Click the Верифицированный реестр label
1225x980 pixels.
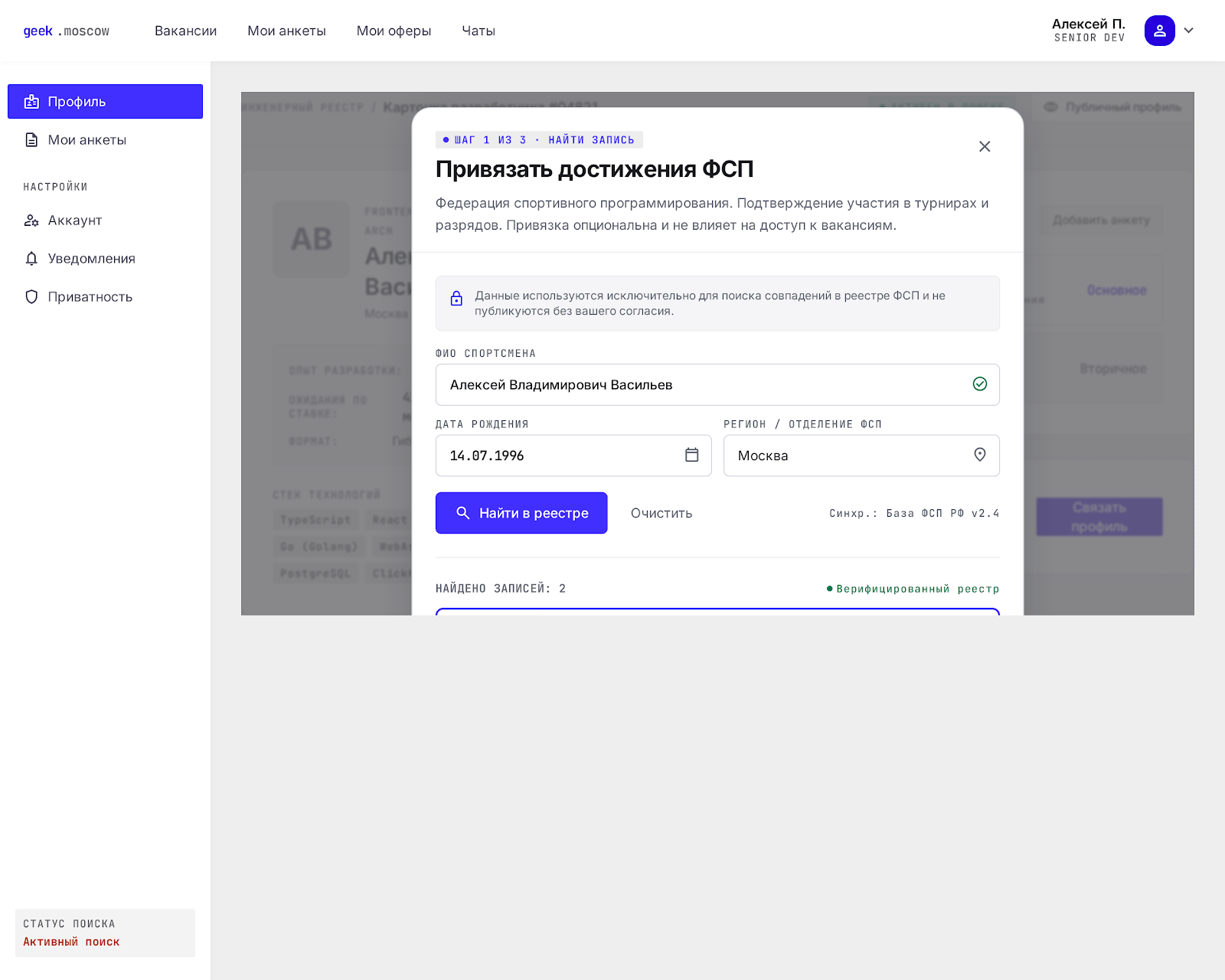click(x=913, y=589)
